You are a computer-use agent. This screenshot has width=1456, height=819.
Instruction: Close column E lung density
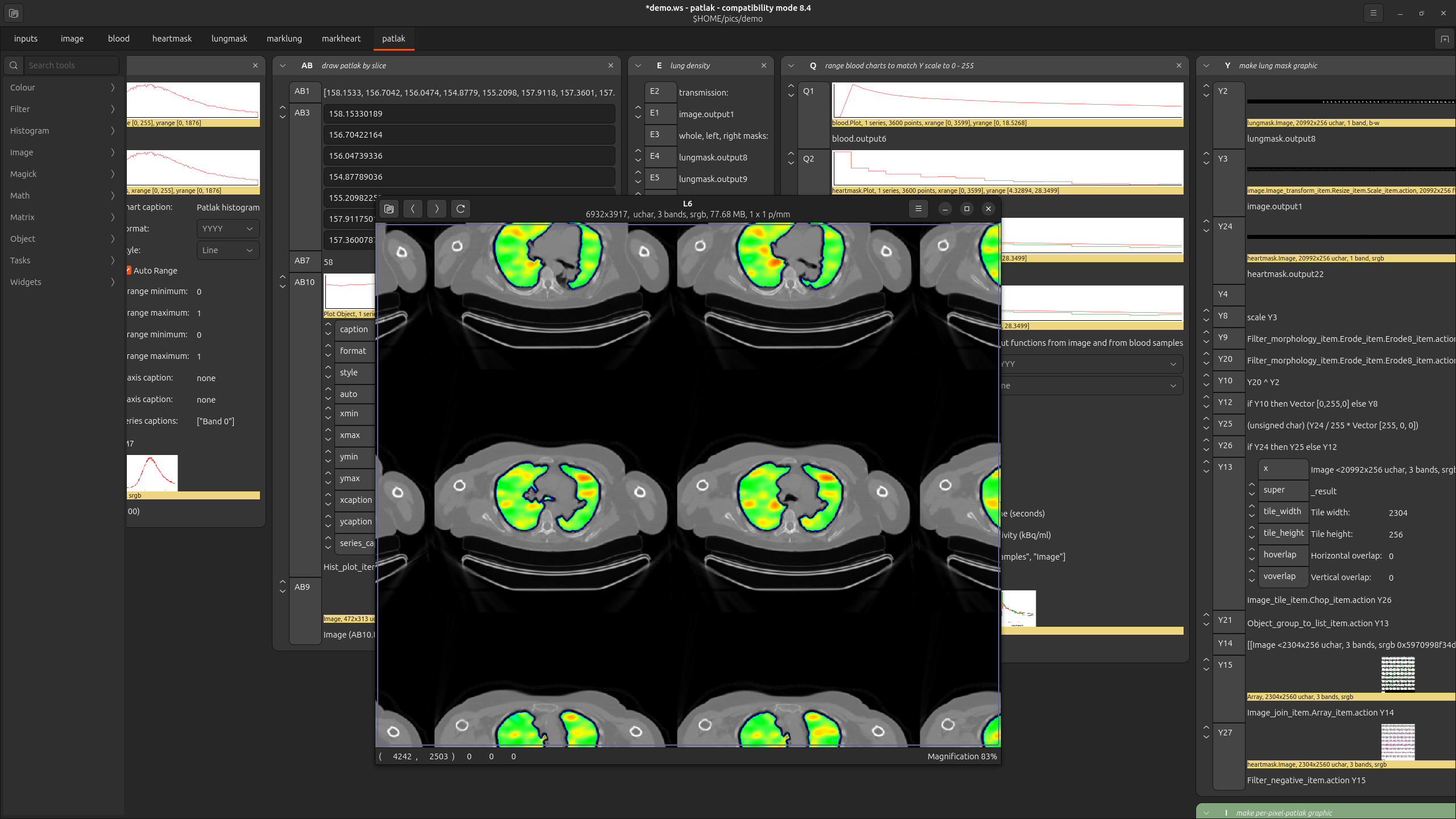click(764, 65)
